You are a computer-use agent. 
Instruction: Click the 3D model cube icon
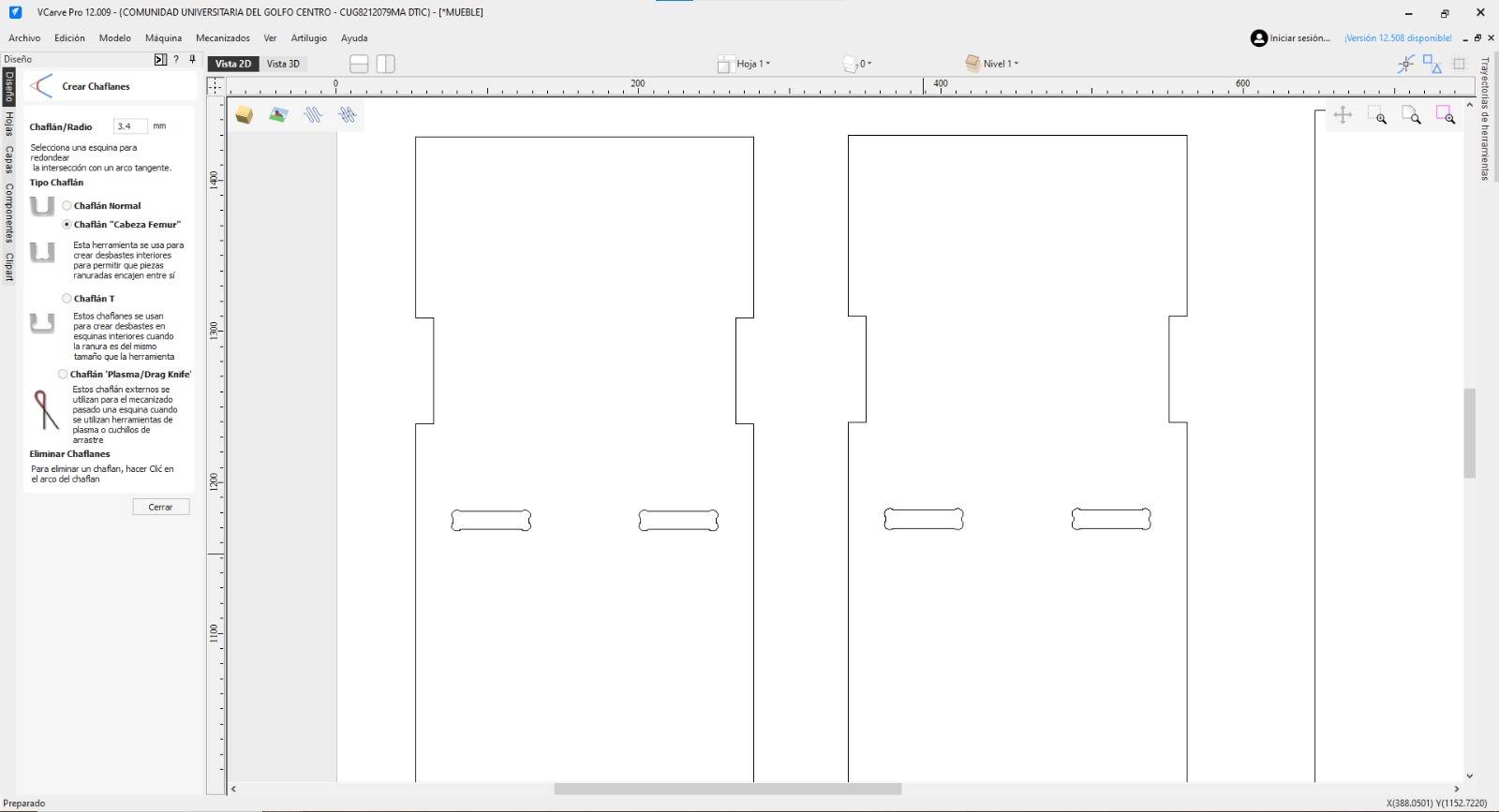245,114
